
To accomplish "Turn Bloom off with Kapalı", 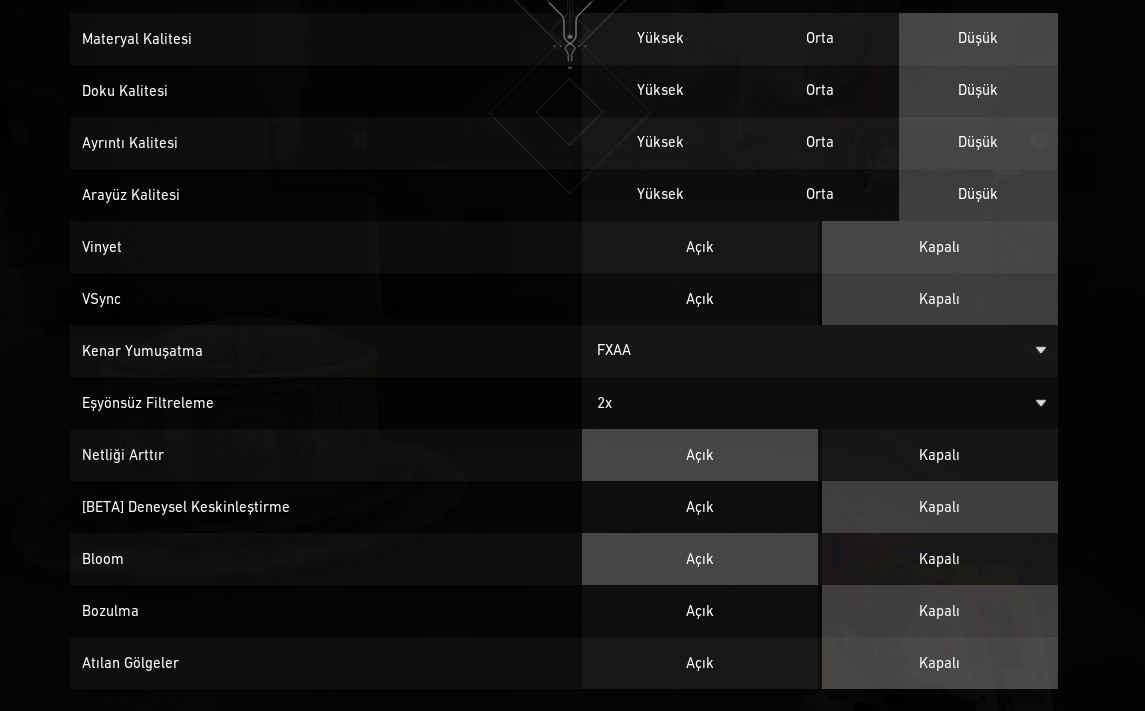I will (939, 559).
